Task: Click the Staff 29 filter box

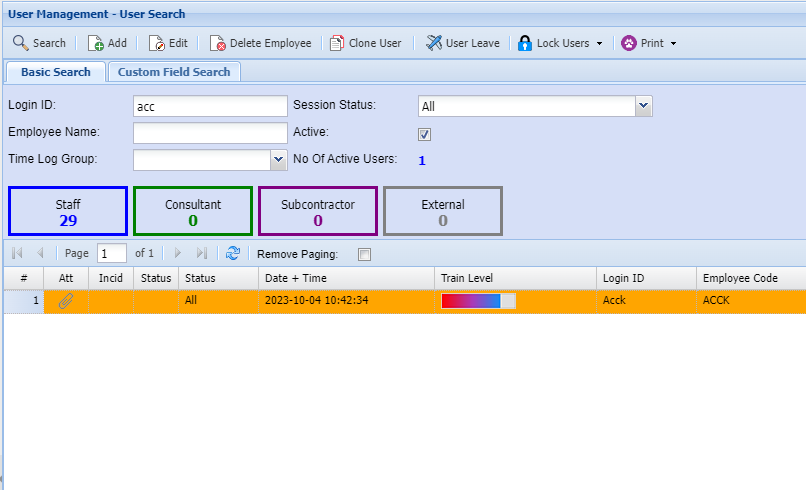Action: click(68, 211)
